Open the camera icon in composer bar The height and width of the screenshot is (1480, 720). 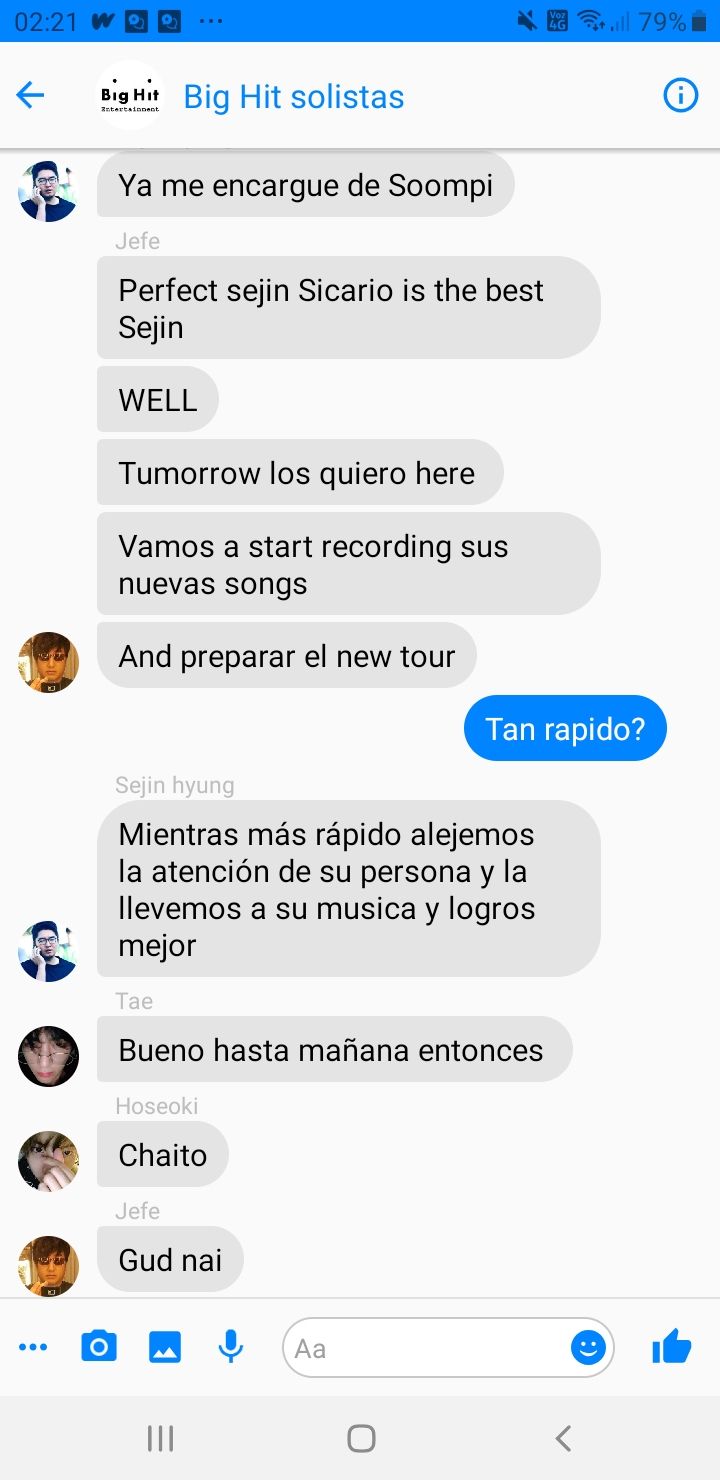[x=98, y=1347]
